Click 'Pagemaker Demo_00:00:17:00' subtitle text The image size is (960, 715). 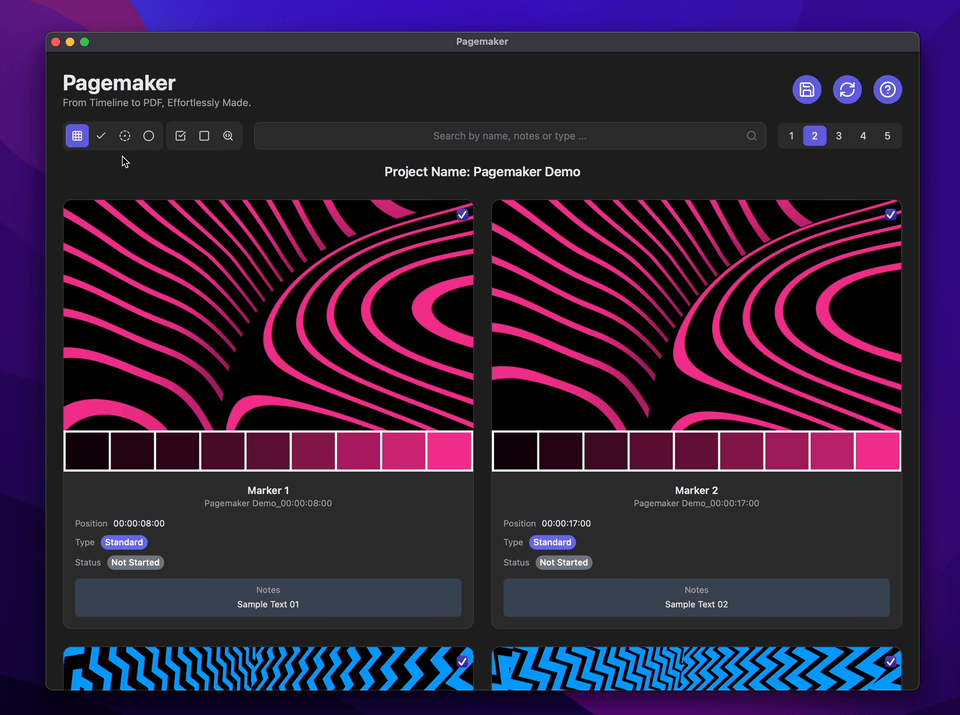(697, 503)
